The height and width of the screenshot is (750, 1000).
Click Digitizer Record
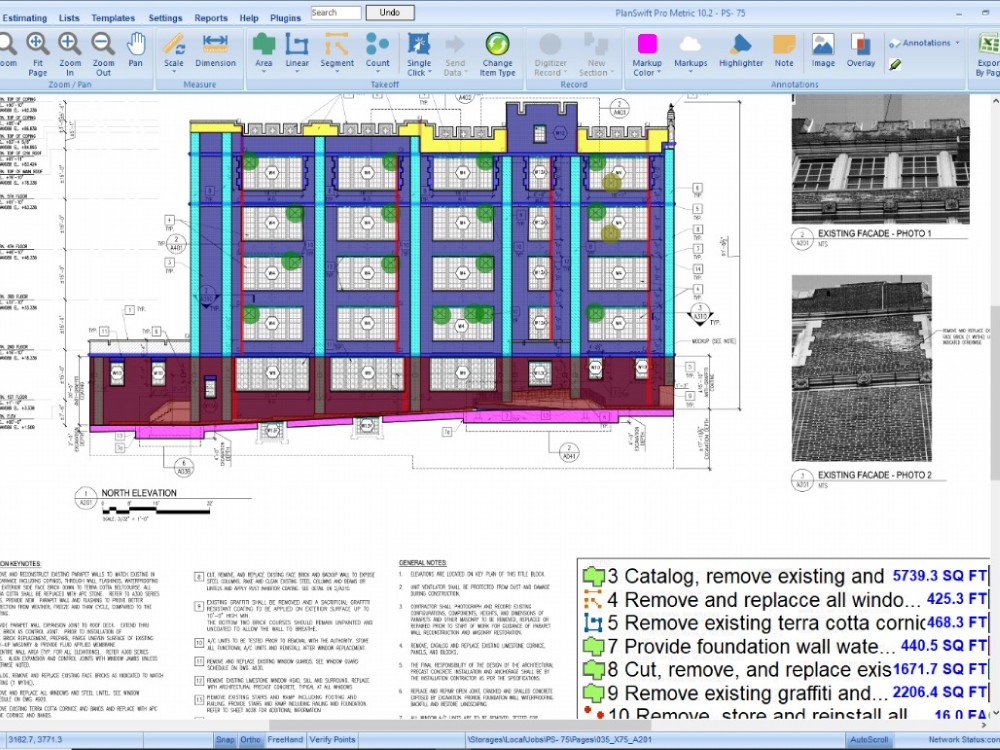550,54
